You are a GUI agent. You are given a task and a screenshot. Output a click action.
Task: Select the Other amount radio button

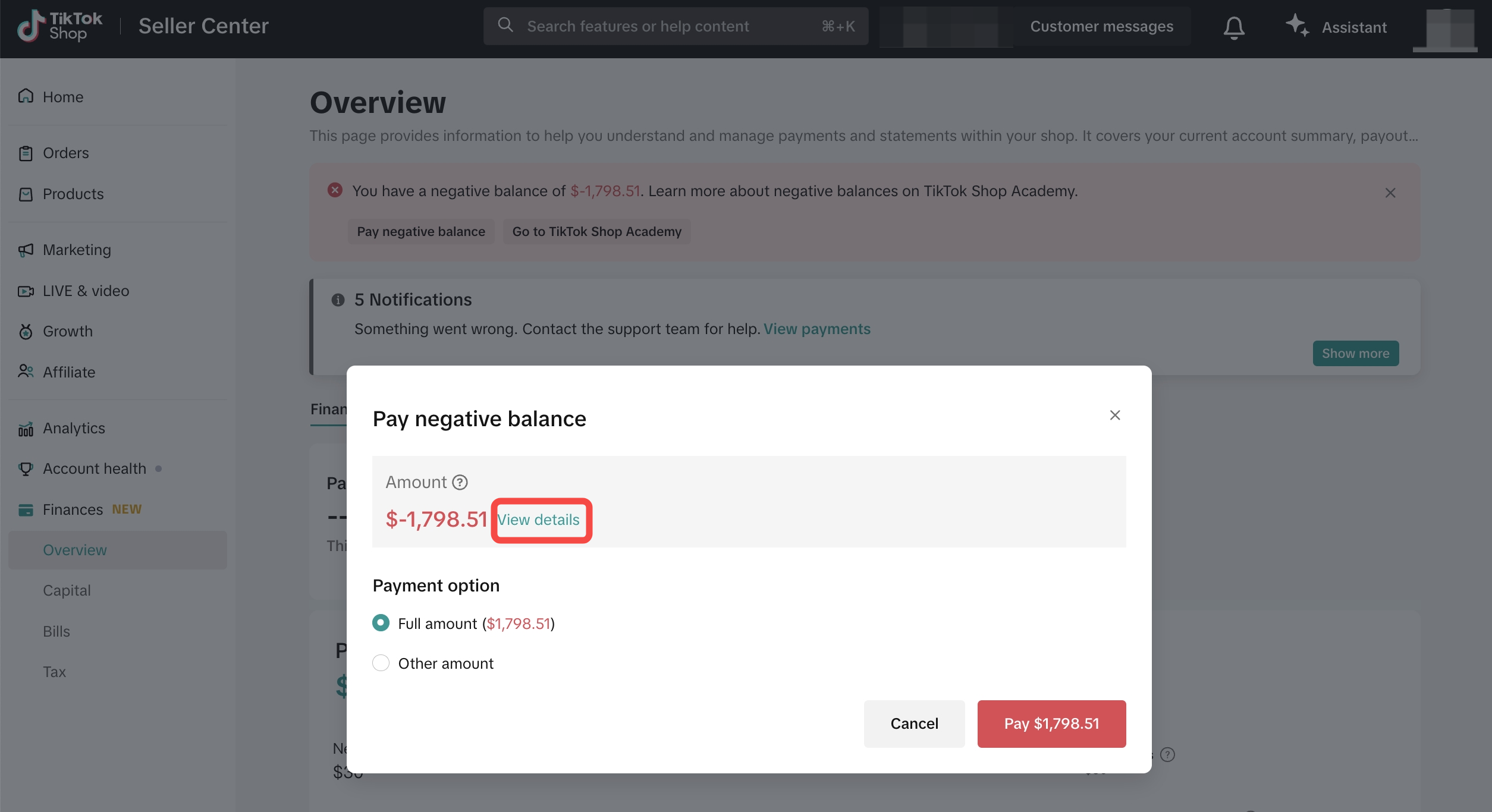[381, 663]
